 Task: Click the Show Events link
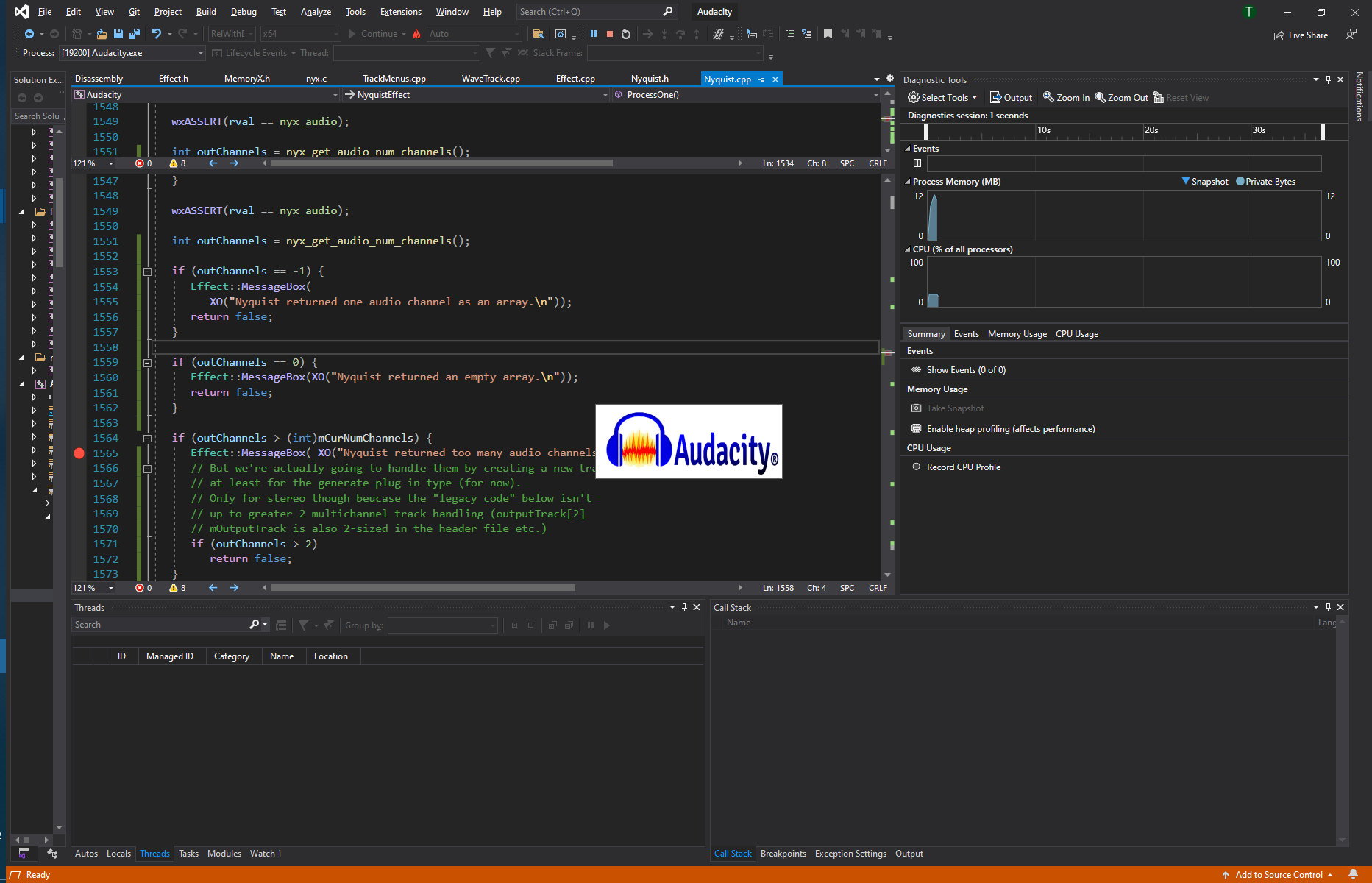[x=966, y=369]
